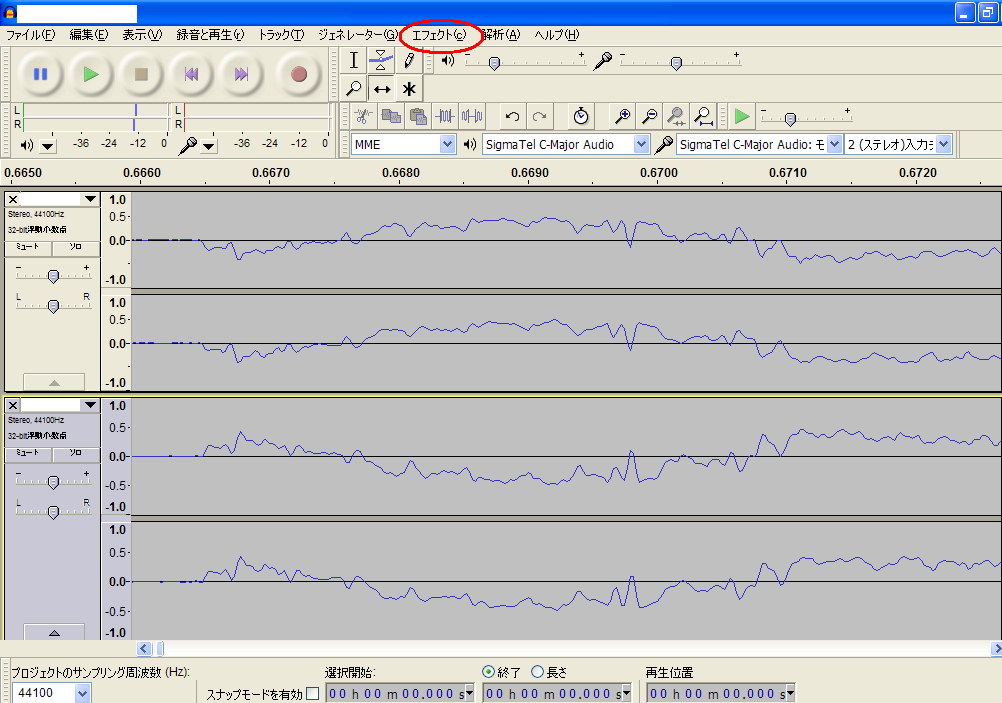Screen dimensions: 1002x703
Task: Open second track name dropdown menu
Action: 90,405
